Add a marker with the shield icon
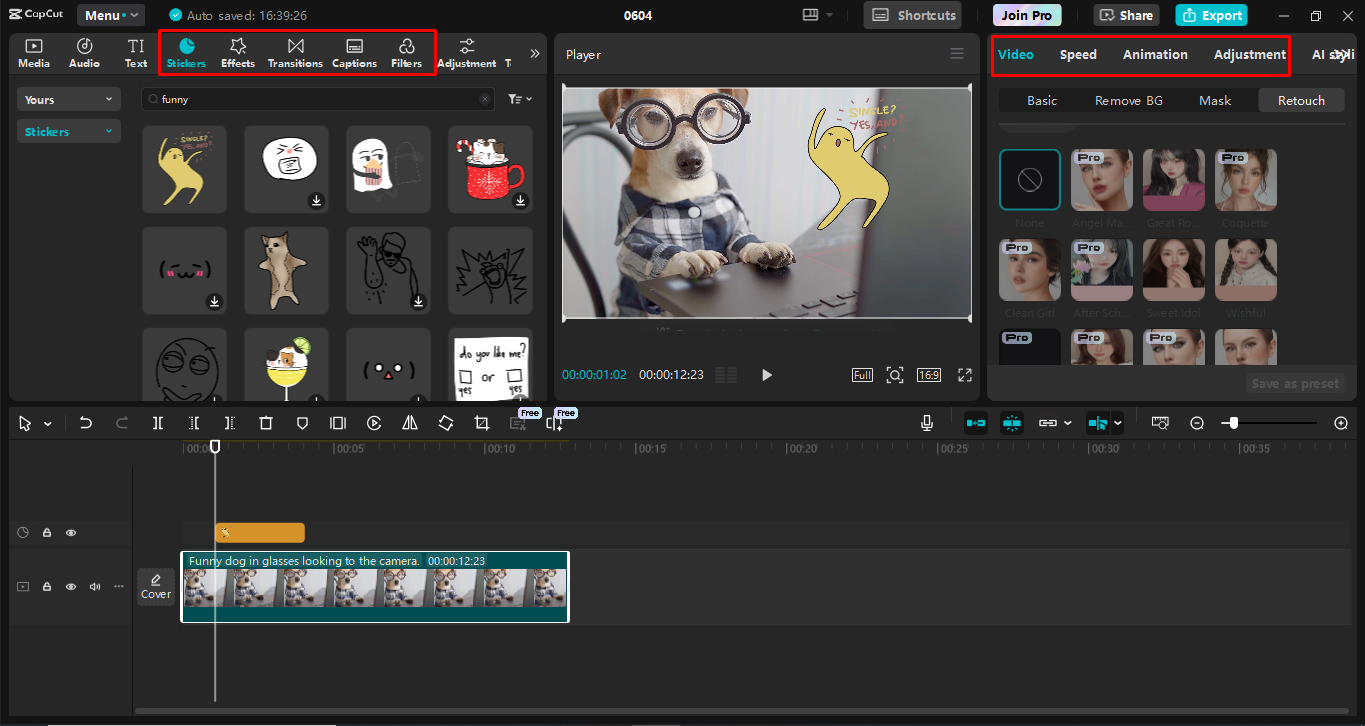Image resolution: width=1365 pixels, height=726 pixels. point(302,423)
